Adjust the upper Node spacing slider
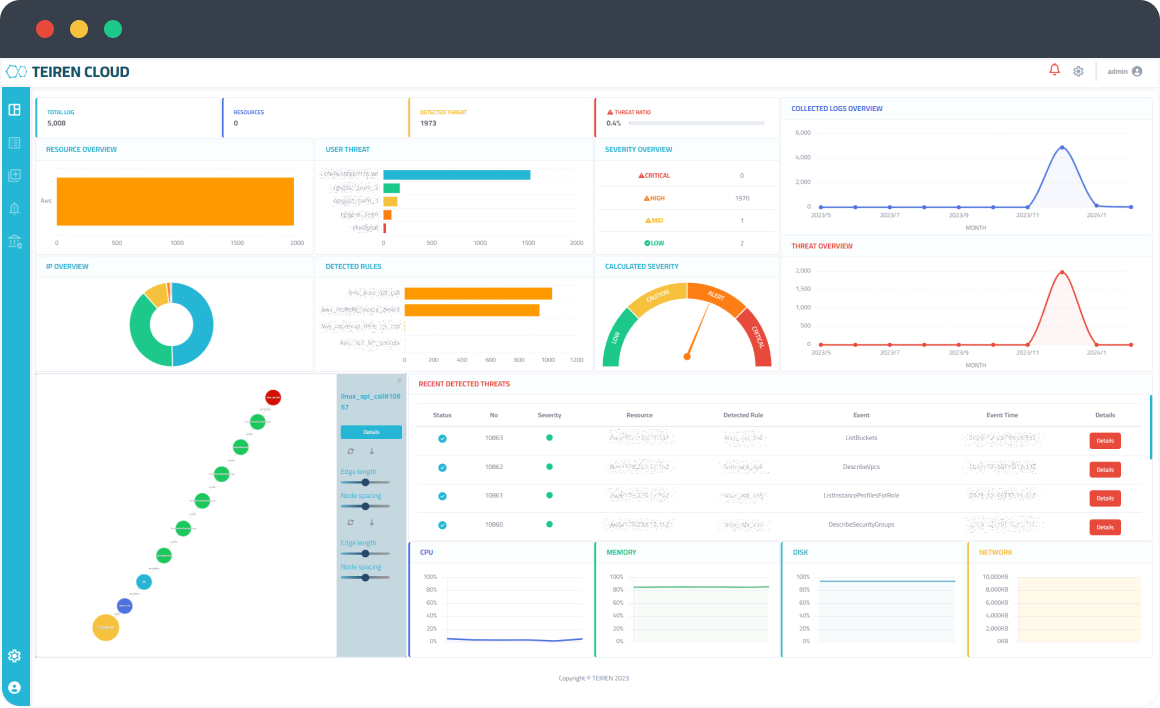Image resolution: width=1160 pixels, height=708 pixels. [365, 507]
